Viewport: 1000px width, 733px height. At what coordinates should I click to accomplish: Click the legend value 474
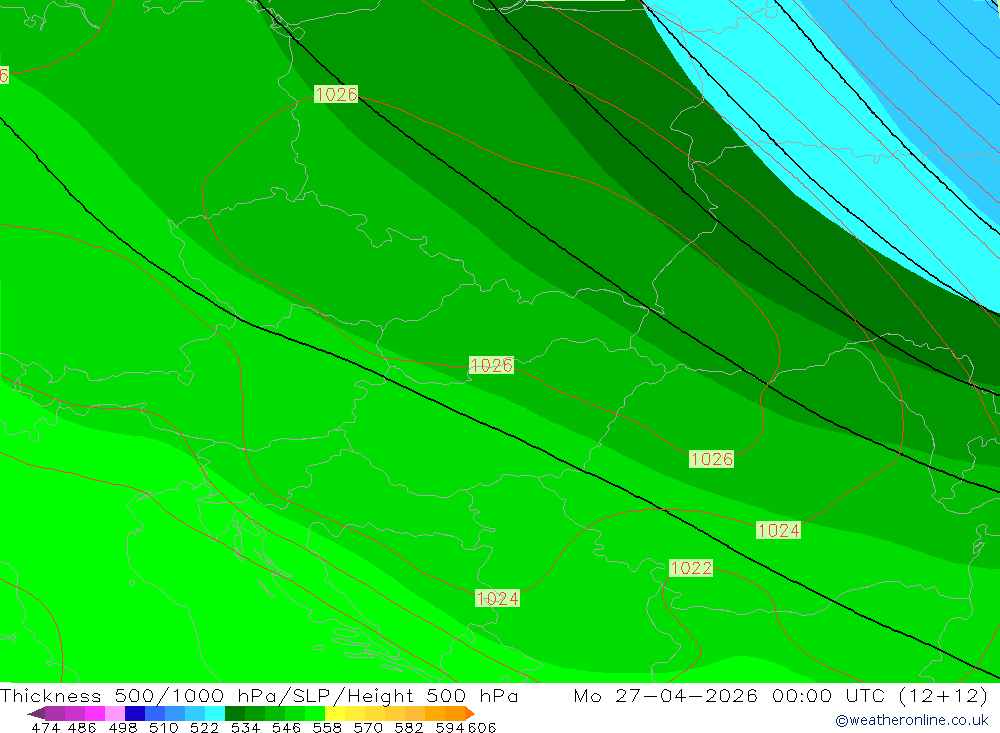pyautogui.click(x=45, y=727)
